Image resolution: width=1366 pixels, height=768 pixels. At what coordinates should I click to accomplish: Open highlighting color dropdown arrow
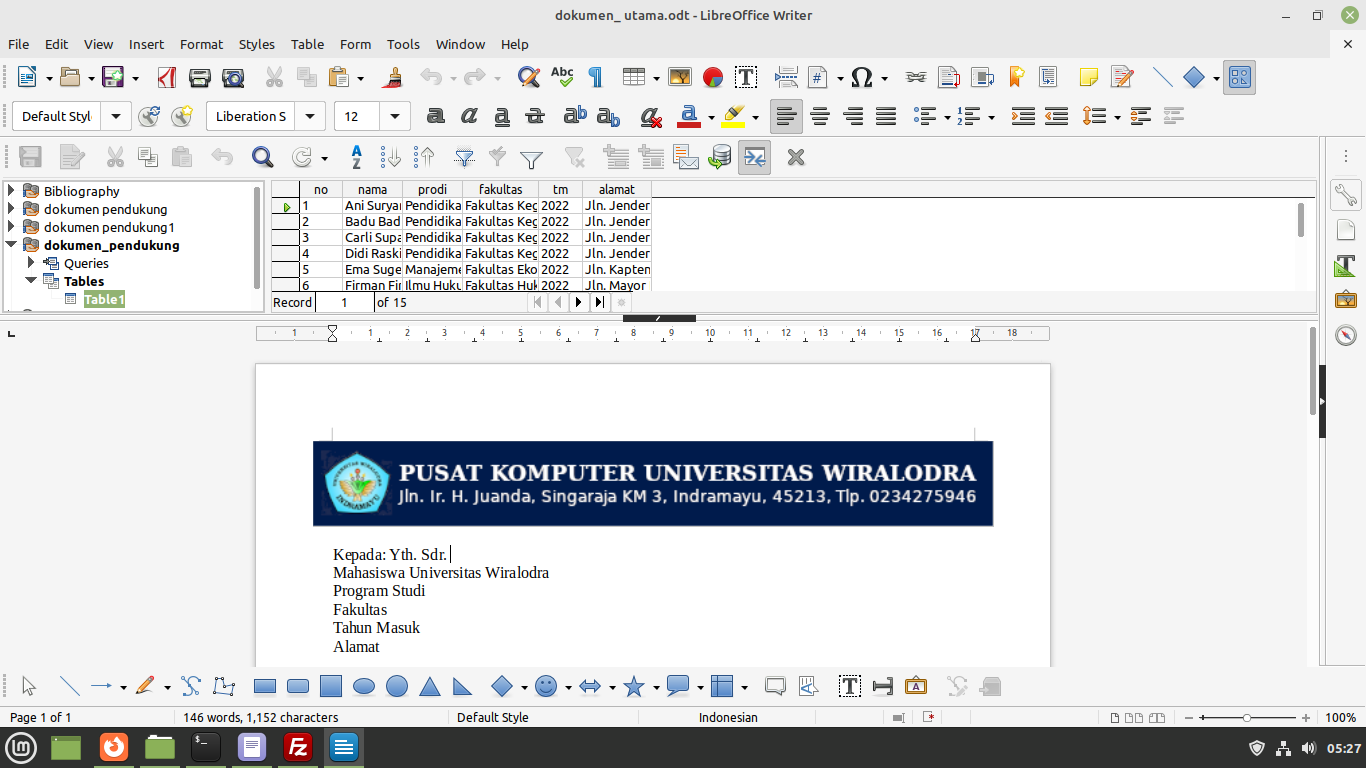(x=755, y=117)
